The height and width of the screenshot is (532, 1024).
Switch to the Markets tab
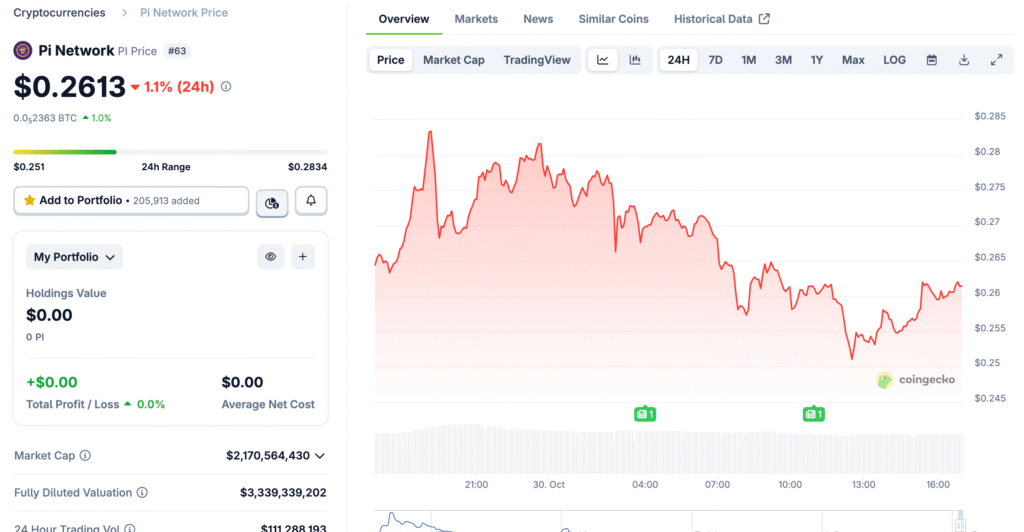tap(476, 19)
